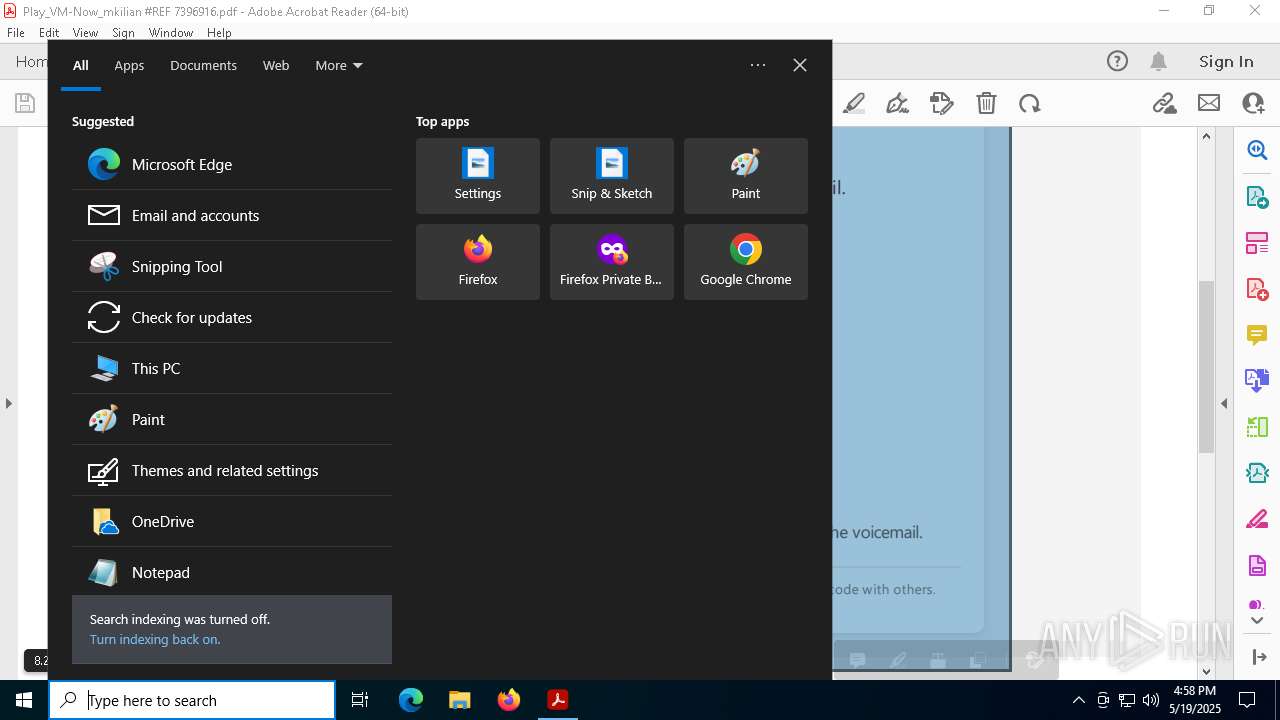Open the volume control in system tray

(1151, 700)
